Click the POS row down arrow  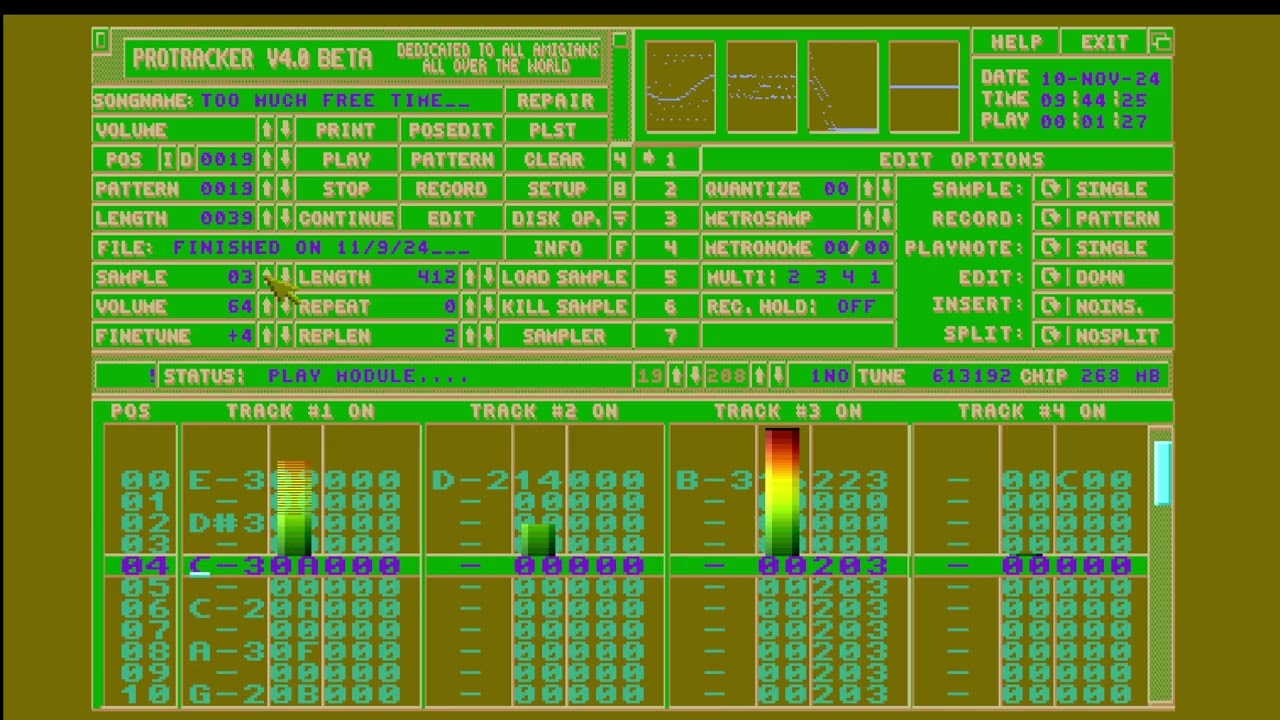tap(285, 160)
